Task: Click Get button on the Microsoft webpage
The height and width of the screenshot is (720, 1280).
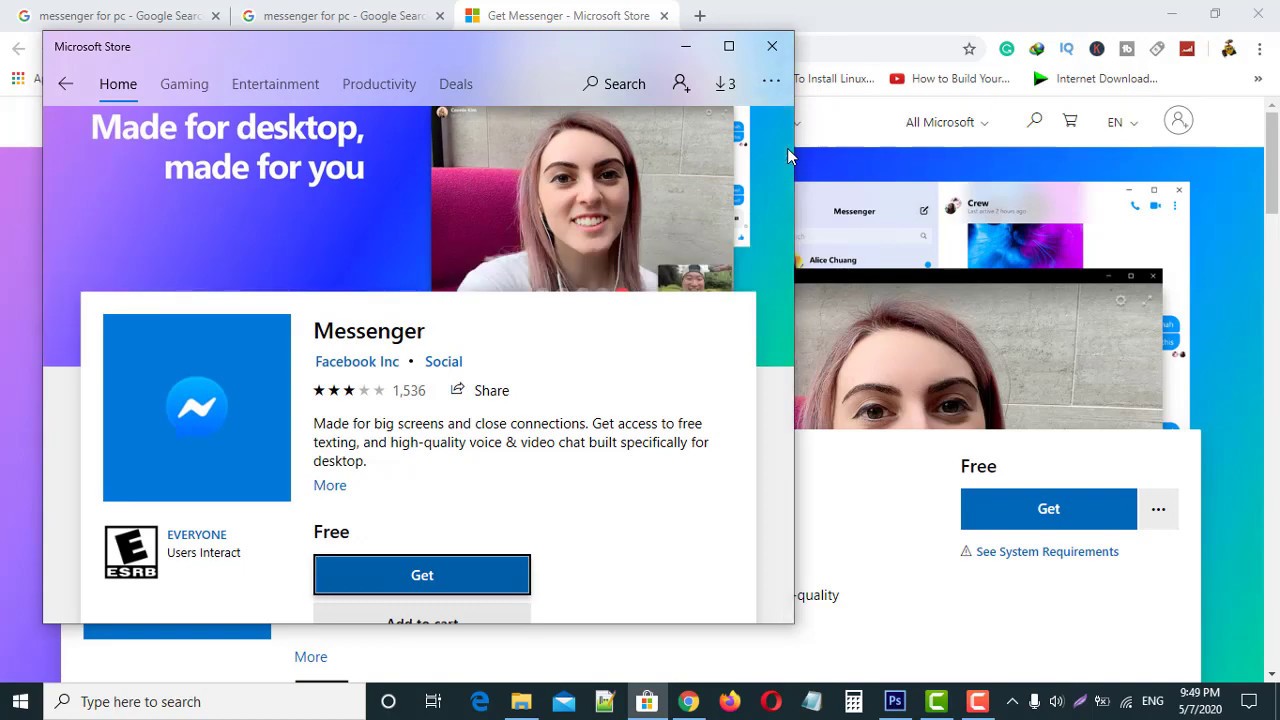Action: click(x=1048, y=509)
